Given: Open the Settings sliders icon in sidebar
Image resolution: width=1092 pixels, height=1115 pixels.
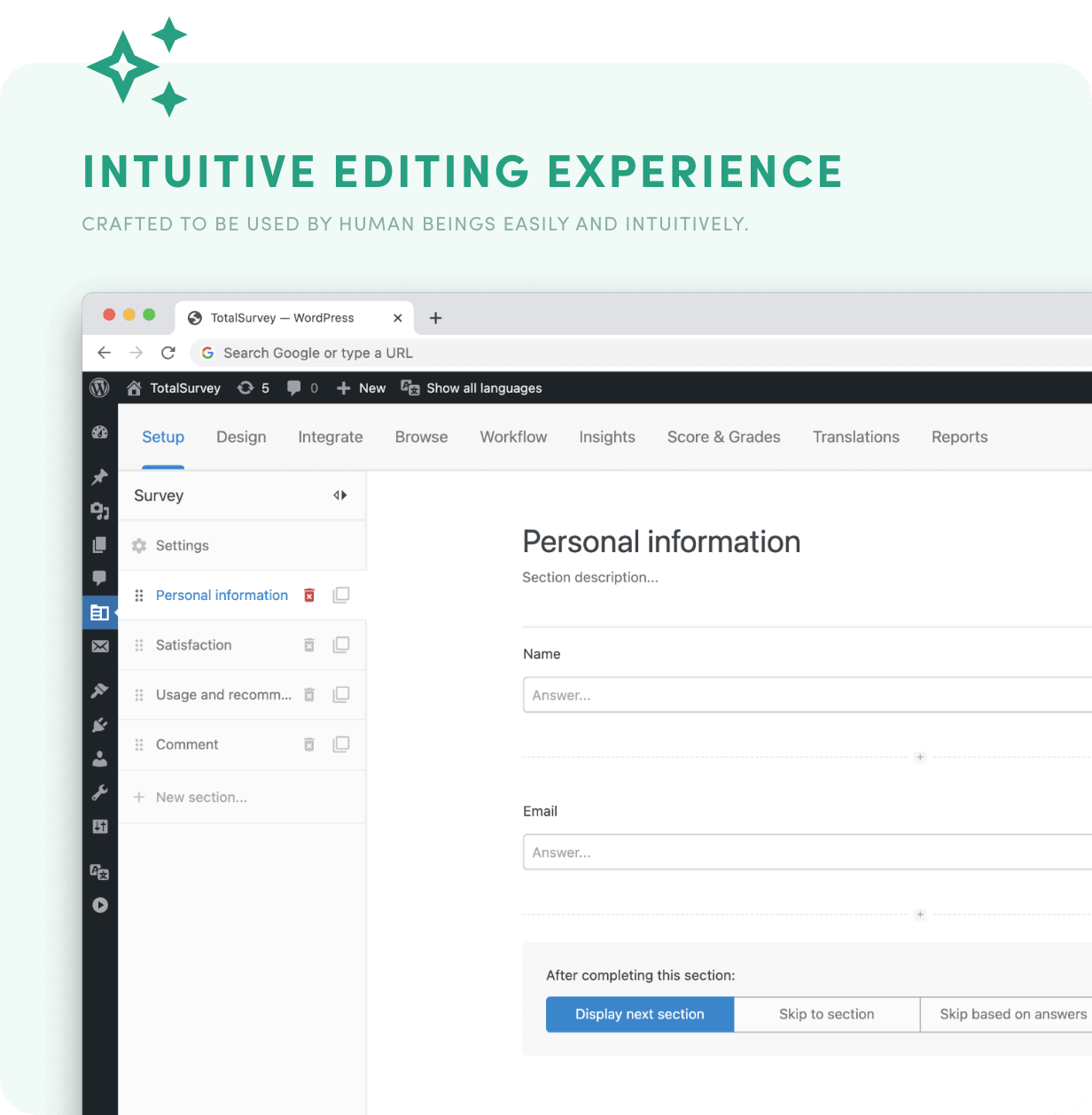Looking at the screenshot, I should pos(100,826).
